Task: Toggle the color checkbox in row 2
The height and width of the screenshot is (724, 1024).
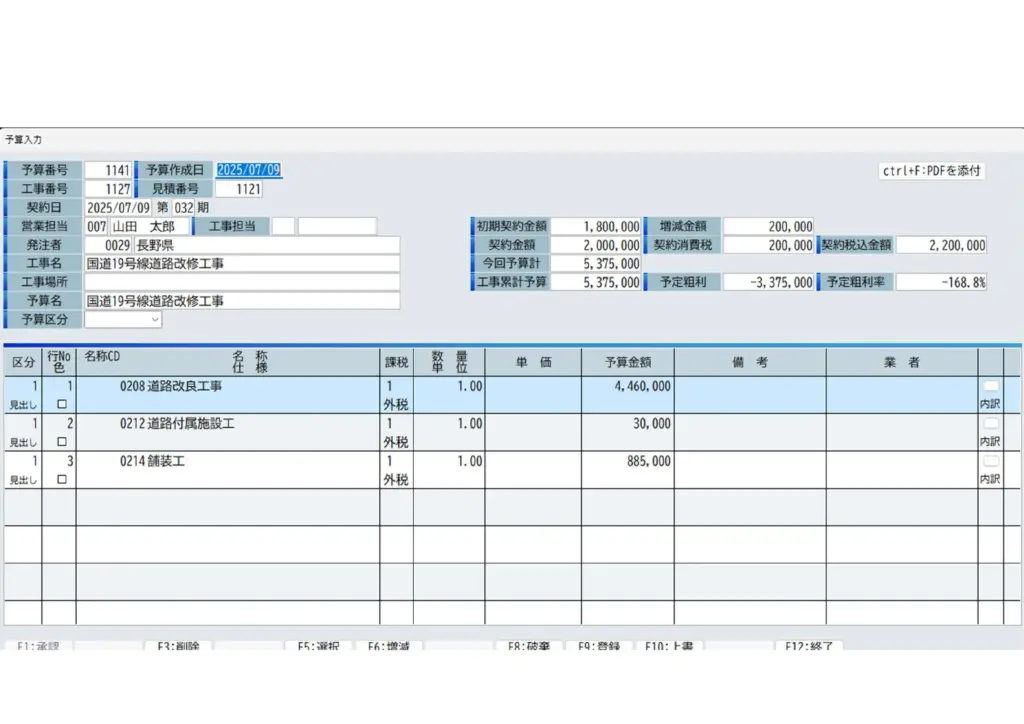Action: click(x=62, y=442)
